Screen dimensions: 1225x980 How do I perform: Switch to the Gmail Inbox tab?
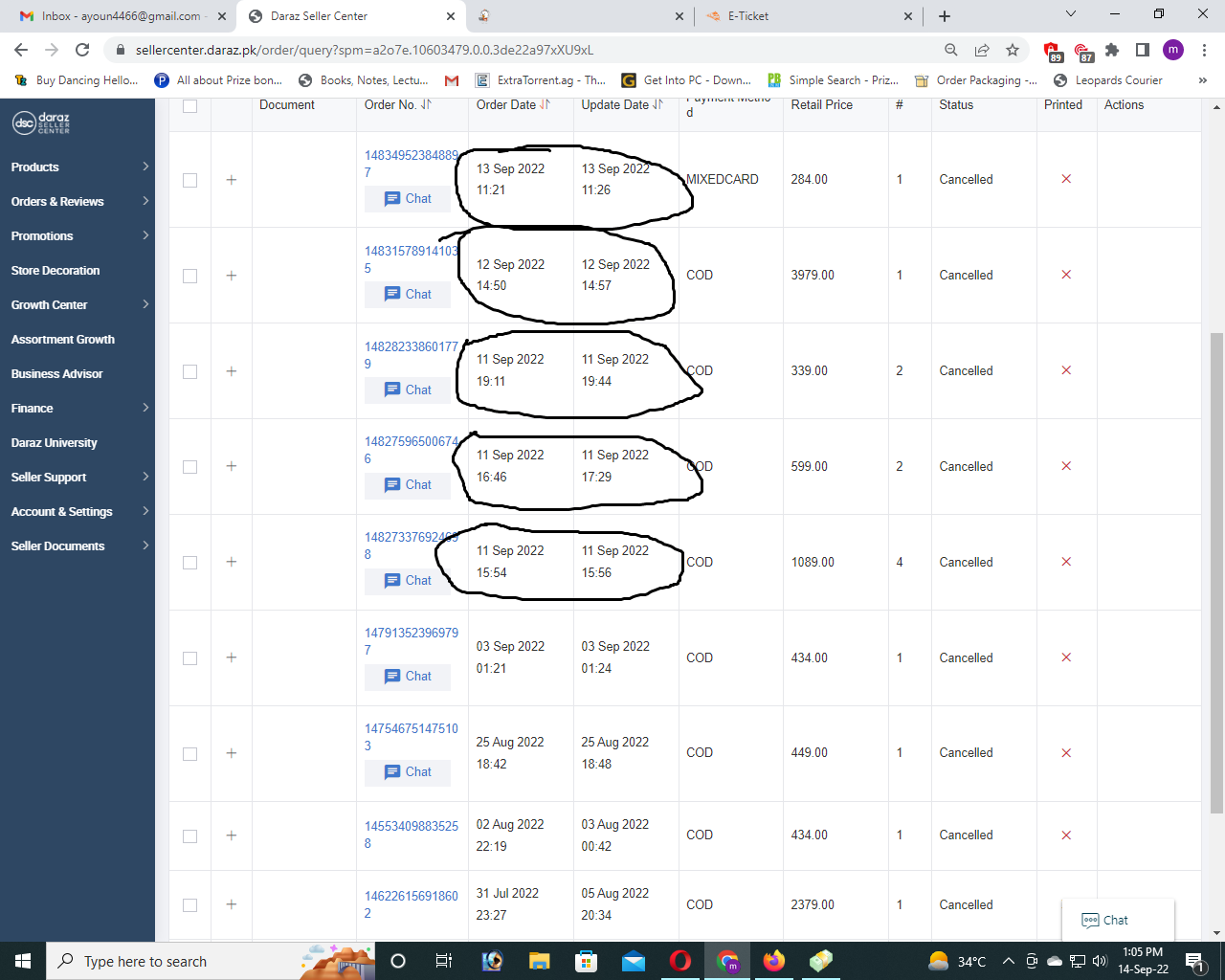[x=122, y=16]
